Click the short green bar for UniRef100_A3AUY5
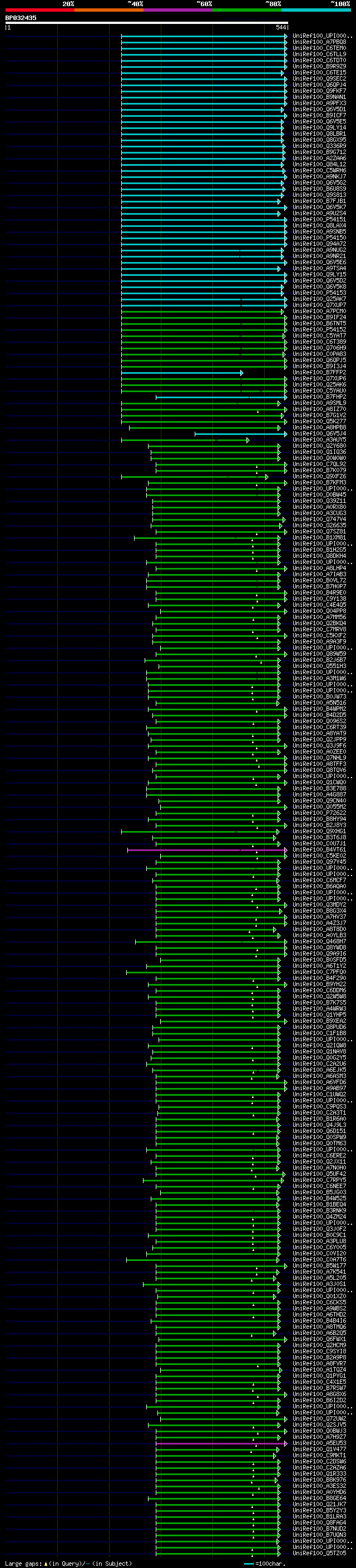 tap(185, 440)
